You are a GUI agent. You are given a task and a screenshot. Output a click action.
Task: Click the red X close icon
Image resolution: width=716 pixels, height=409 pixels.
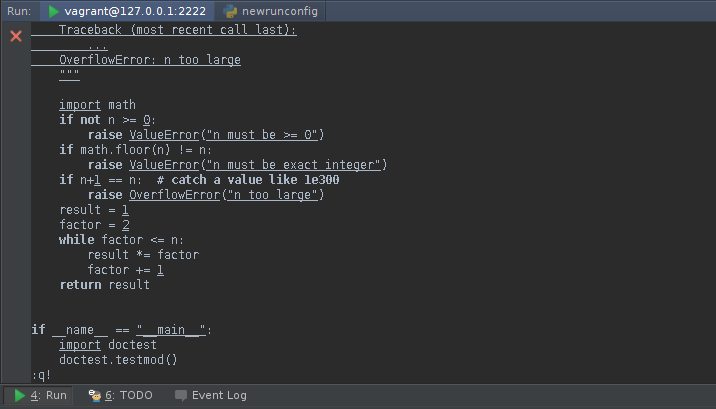[x=15, y=36]
